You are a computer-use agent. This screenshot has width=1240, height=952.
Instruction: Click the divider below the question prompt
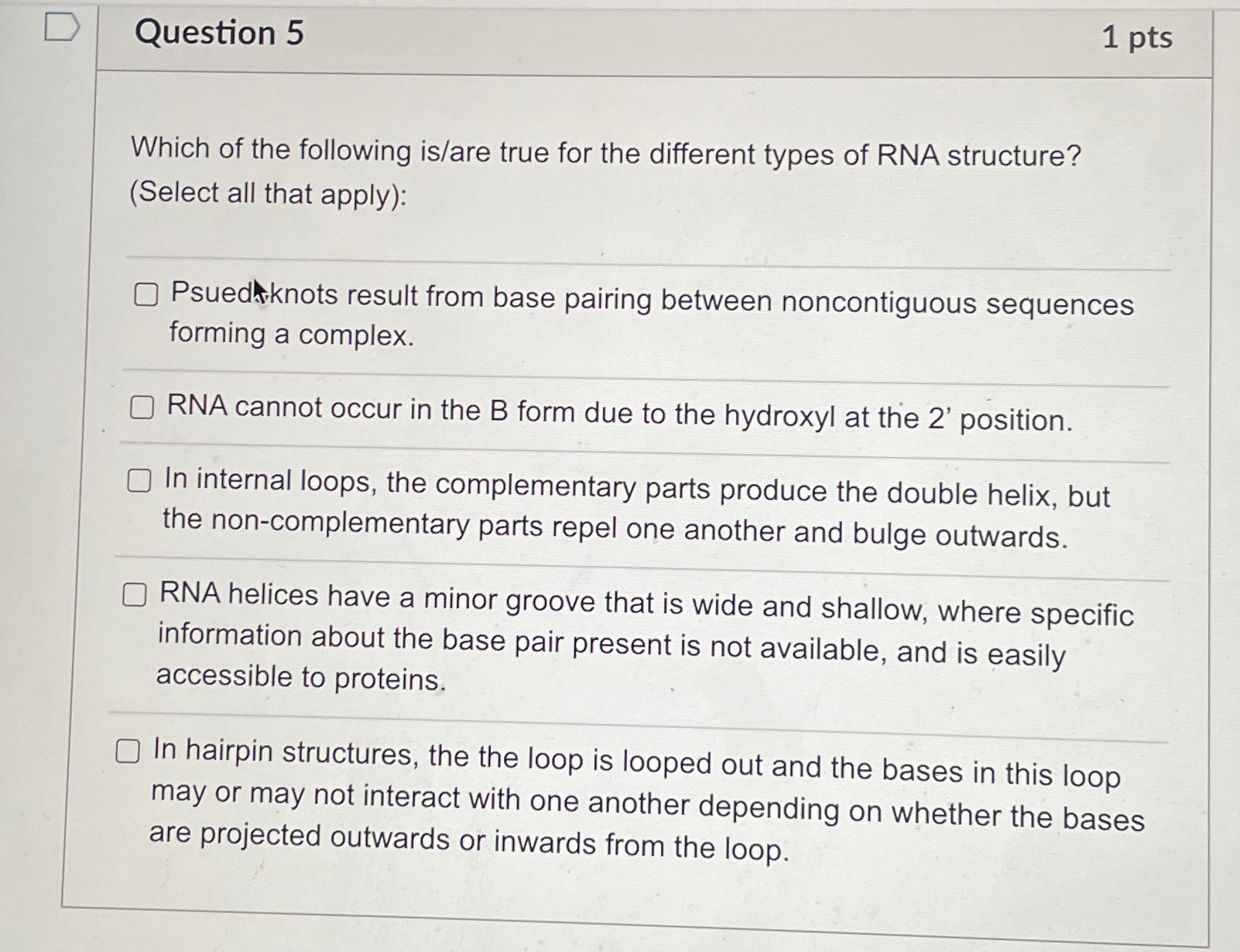636,254
